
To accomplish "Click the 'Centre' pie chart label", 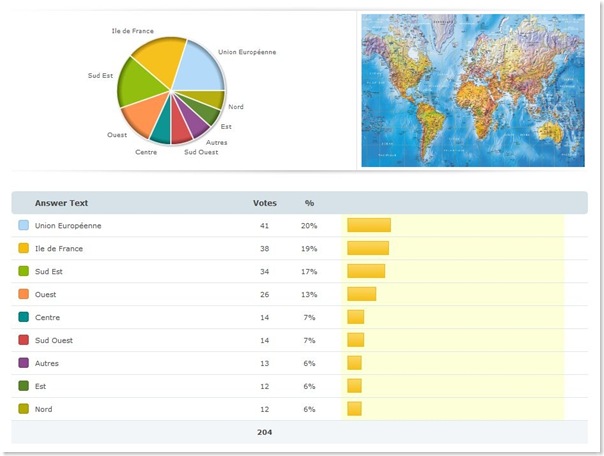I will tap(146, 152).
